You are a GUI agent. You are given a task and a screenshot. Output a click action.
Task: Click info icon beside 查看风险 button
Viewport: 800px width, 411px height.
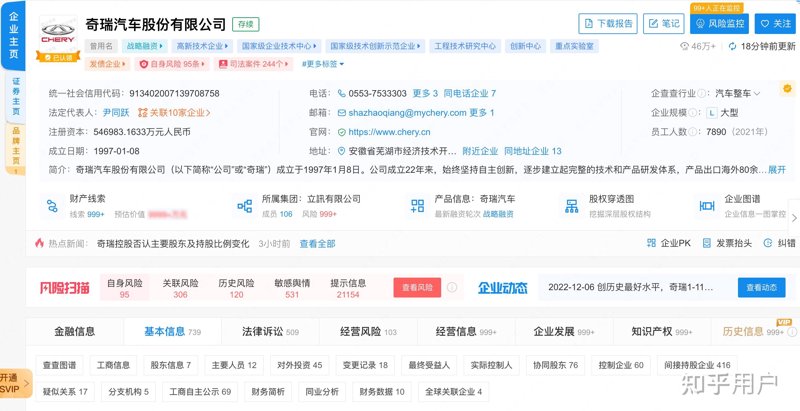click(x=452, y=288)
